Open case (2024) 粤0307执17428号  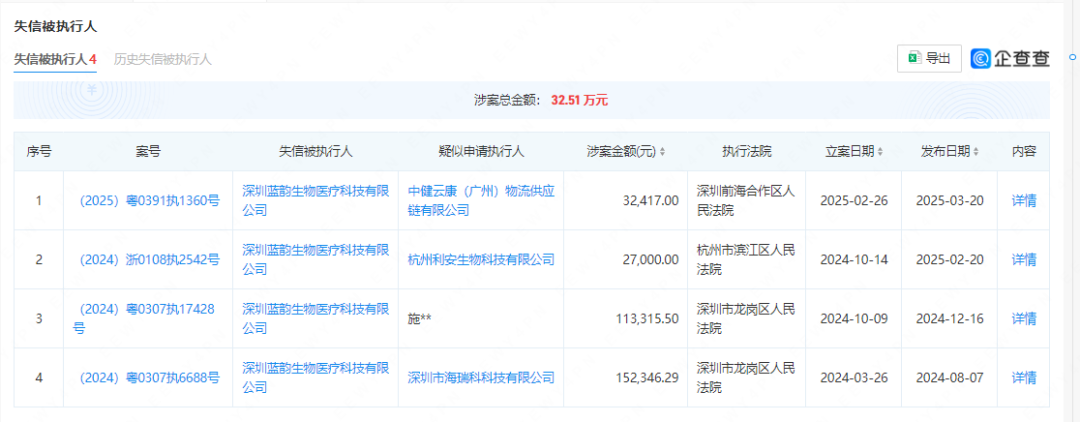coord(145,319)
